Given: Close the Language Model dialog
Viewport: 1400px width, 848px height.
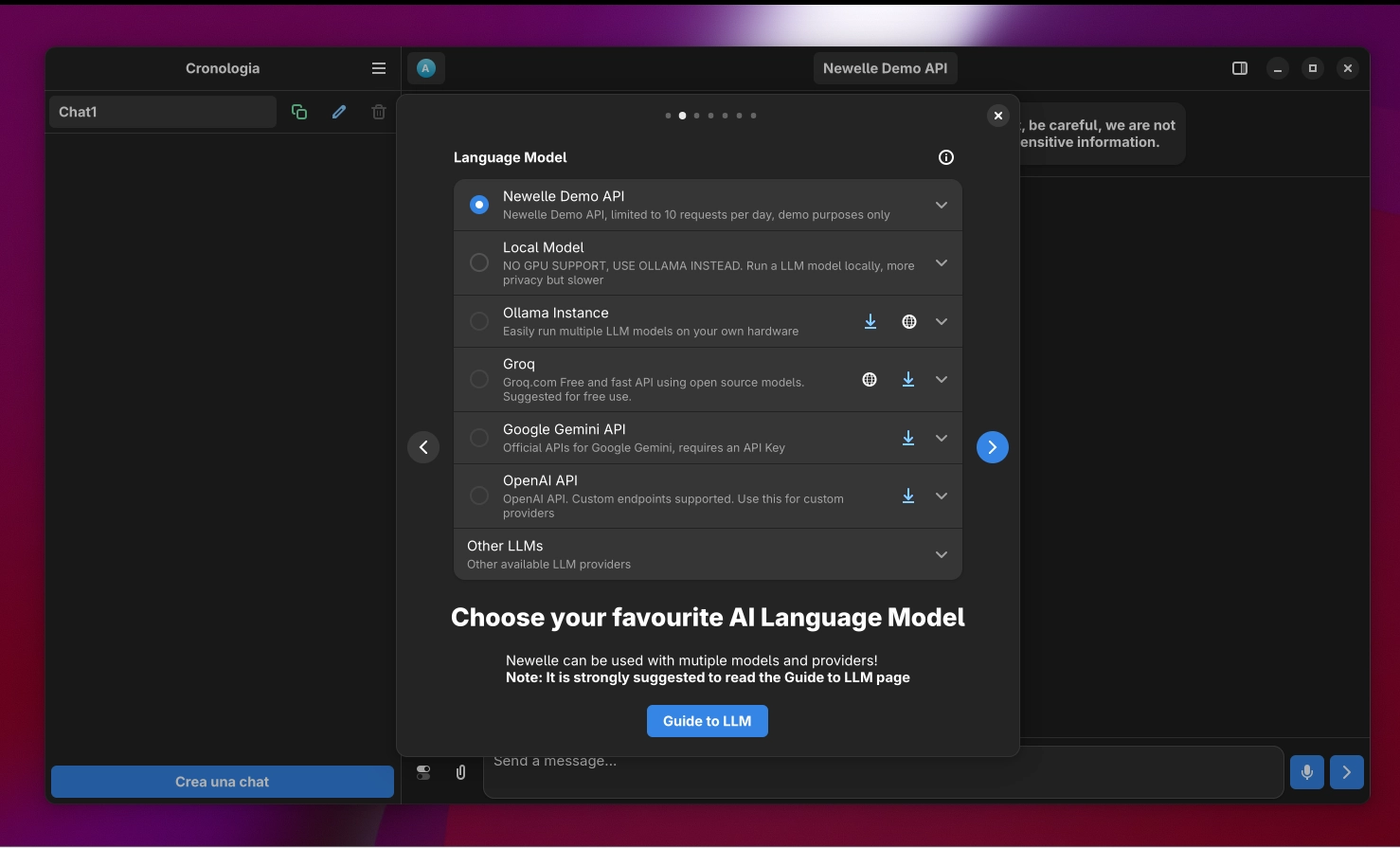Looking at the screenshot, I should [997, 116].
